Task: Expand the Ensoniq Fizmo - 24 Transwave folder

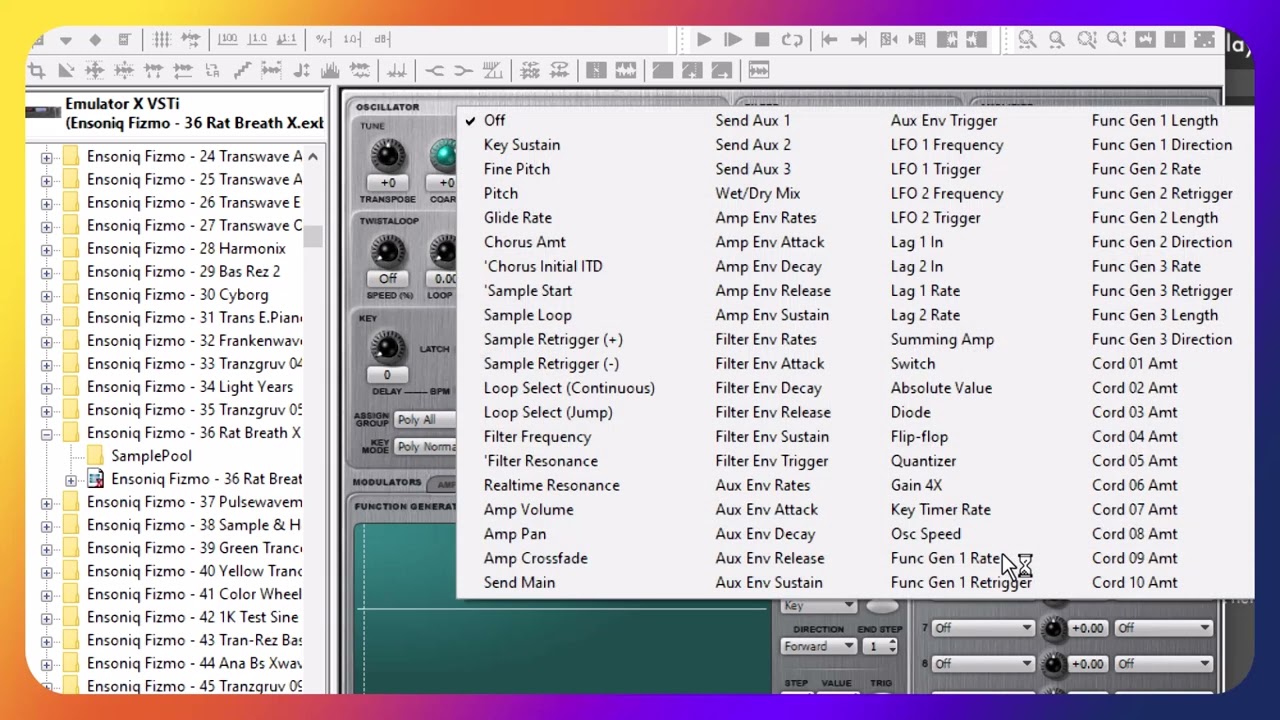Action: (x=46, y=157)
